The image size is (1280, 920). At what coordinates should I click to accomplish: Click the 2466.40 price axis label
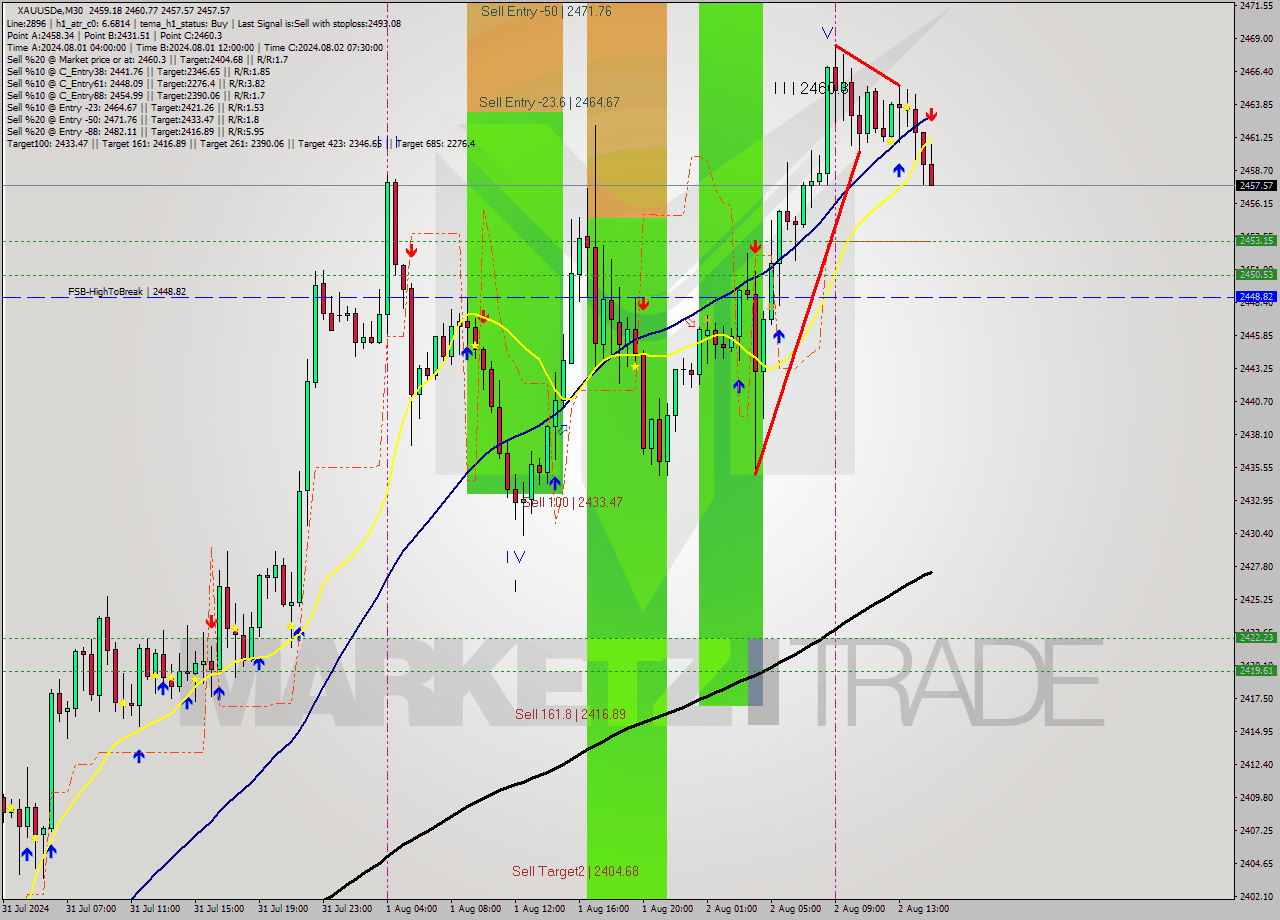[x=1256, y=71]
